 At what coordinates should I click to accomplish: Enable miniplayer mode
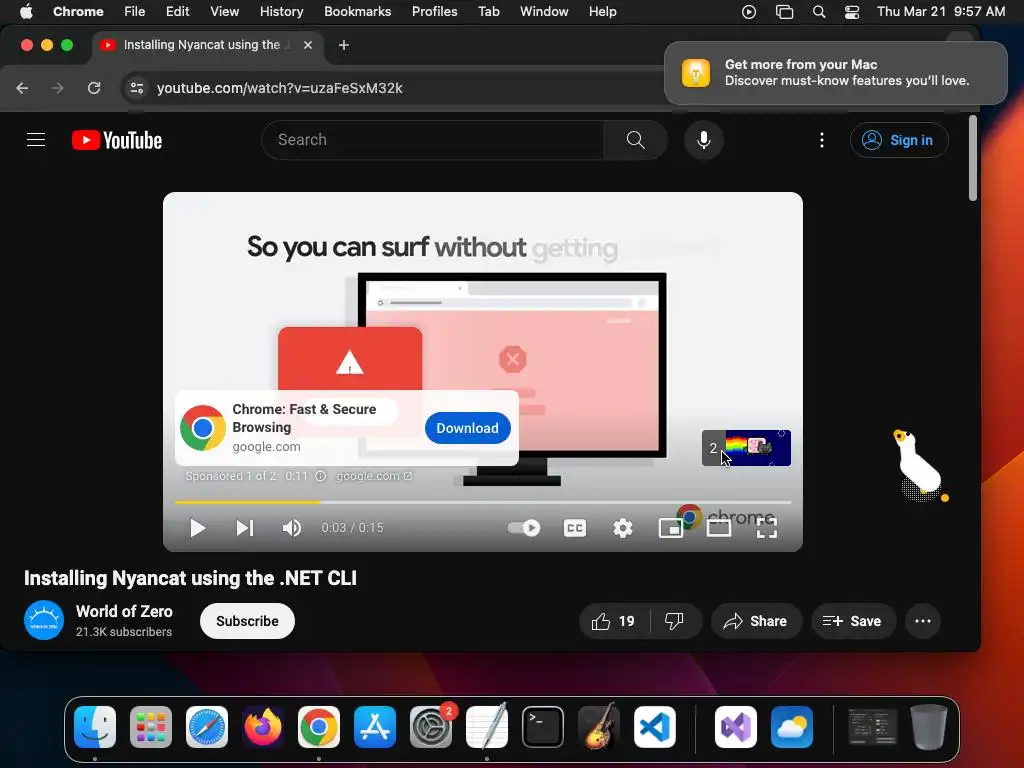coord(671,528)
